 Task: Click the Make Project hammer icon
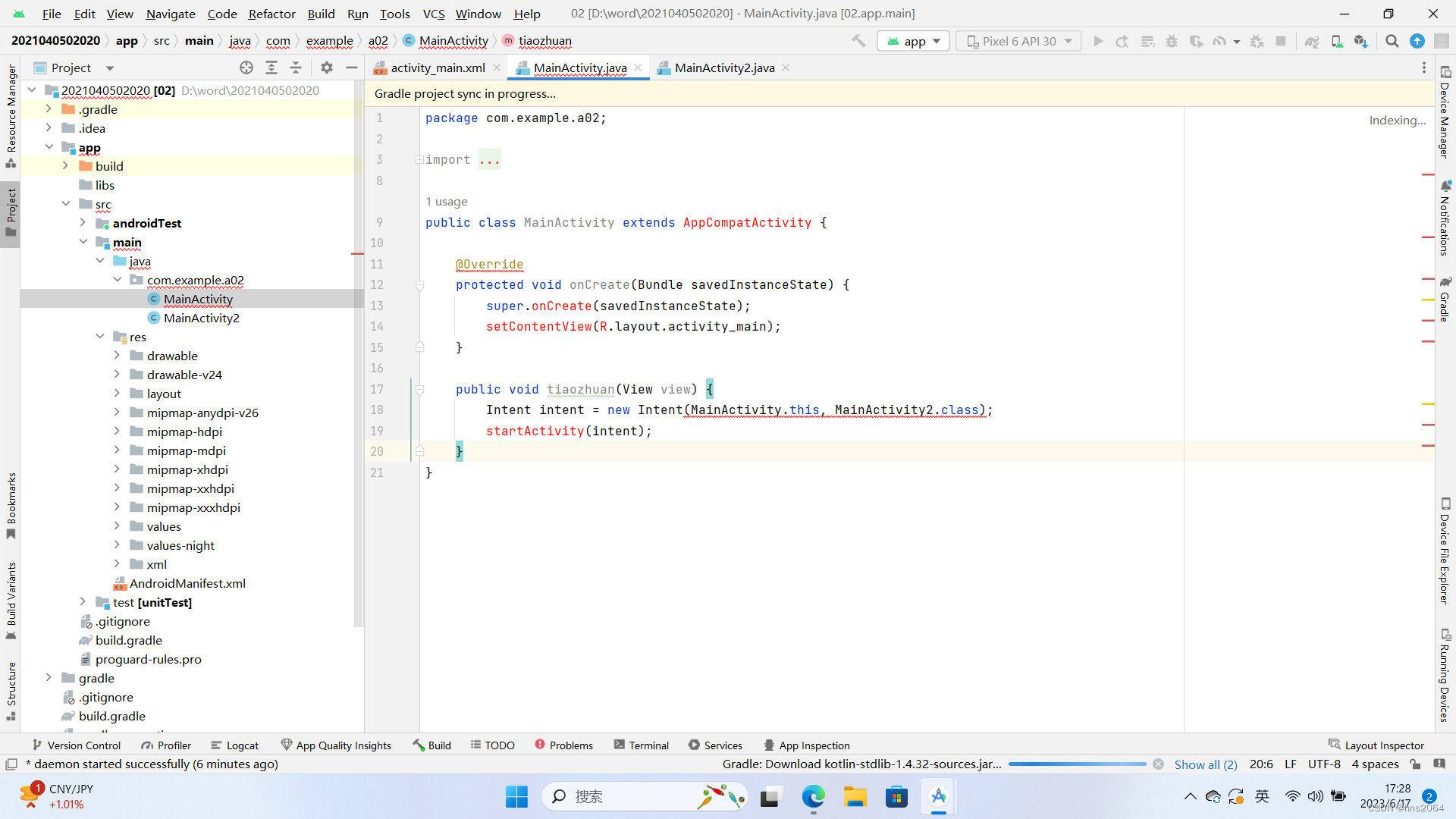pos(858,41)
